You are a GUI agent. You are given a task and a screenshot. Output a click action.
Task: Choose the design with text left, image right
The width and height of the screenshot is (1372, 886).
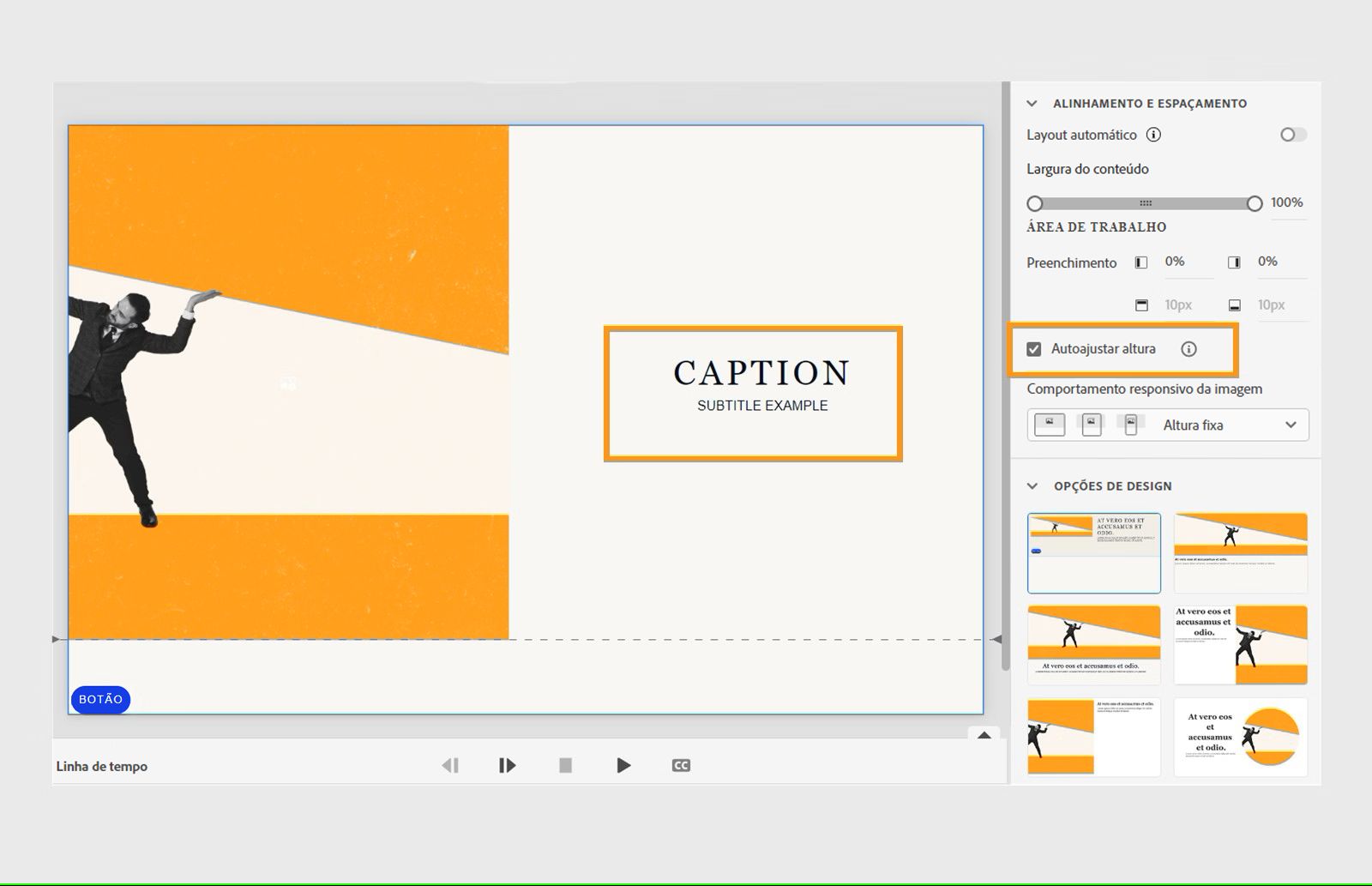point(1241,645)
